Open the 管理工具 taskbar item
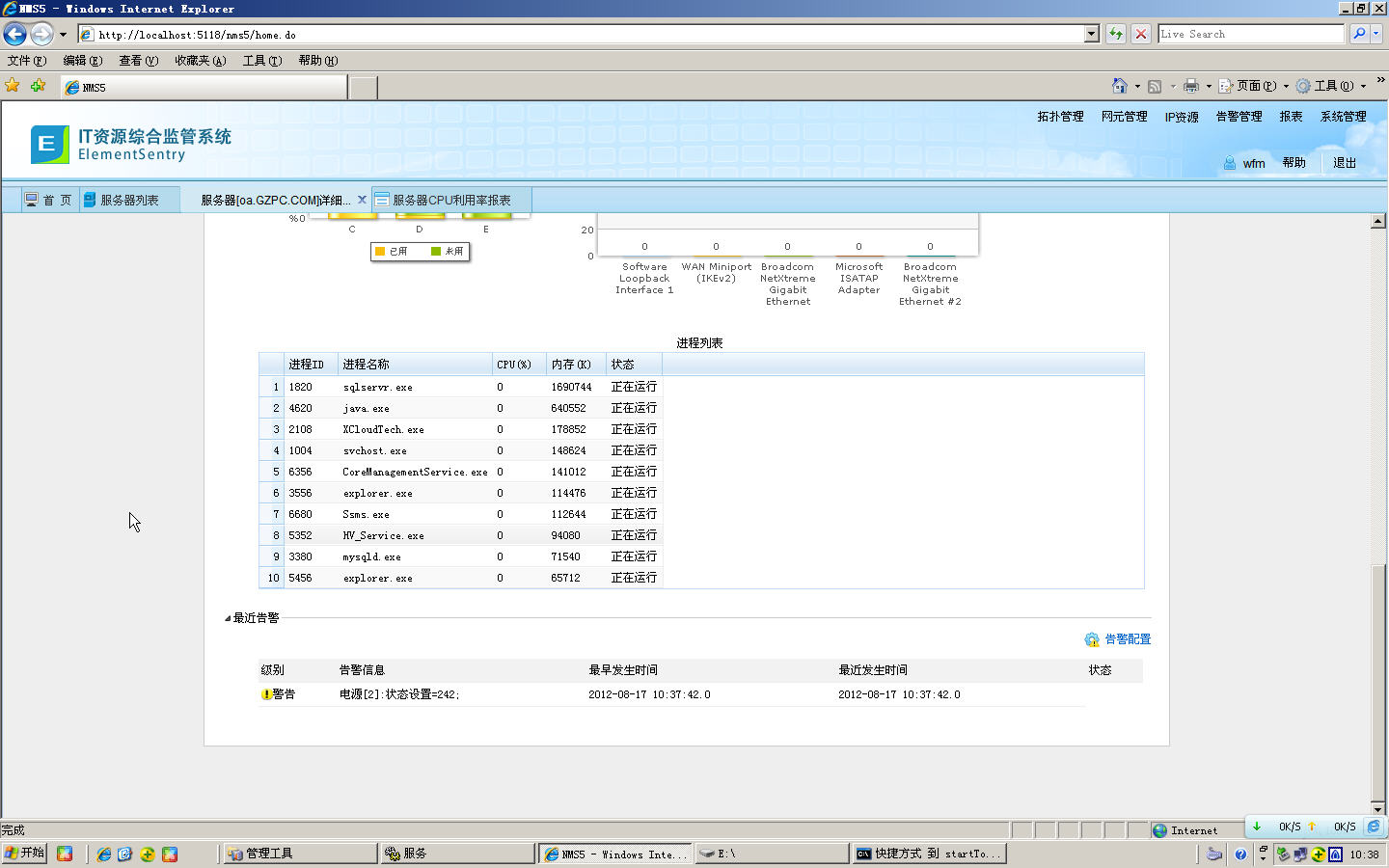The height and width of the screenshot is (868, 1389). tap(299, 854)
